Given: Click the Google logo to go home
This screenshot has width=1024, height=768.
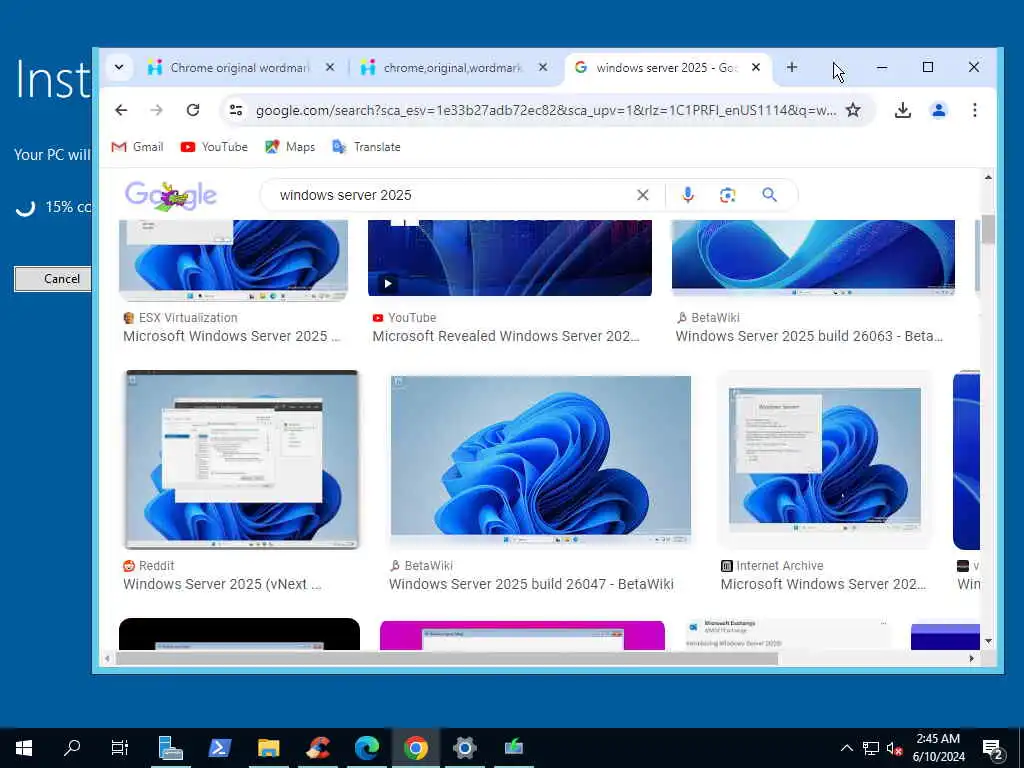Looking at the screenshot, I should pos(170,195).
